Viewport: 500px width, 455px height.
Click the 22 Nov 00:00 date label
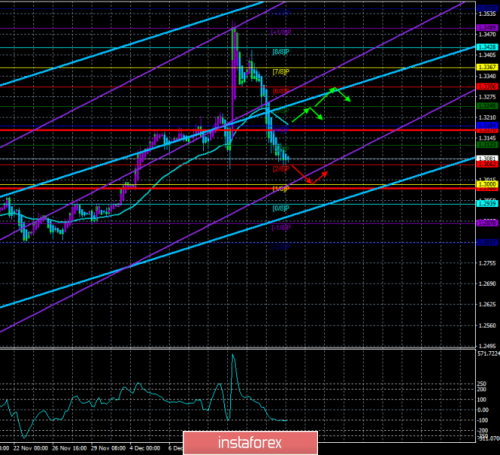(31, 448)
